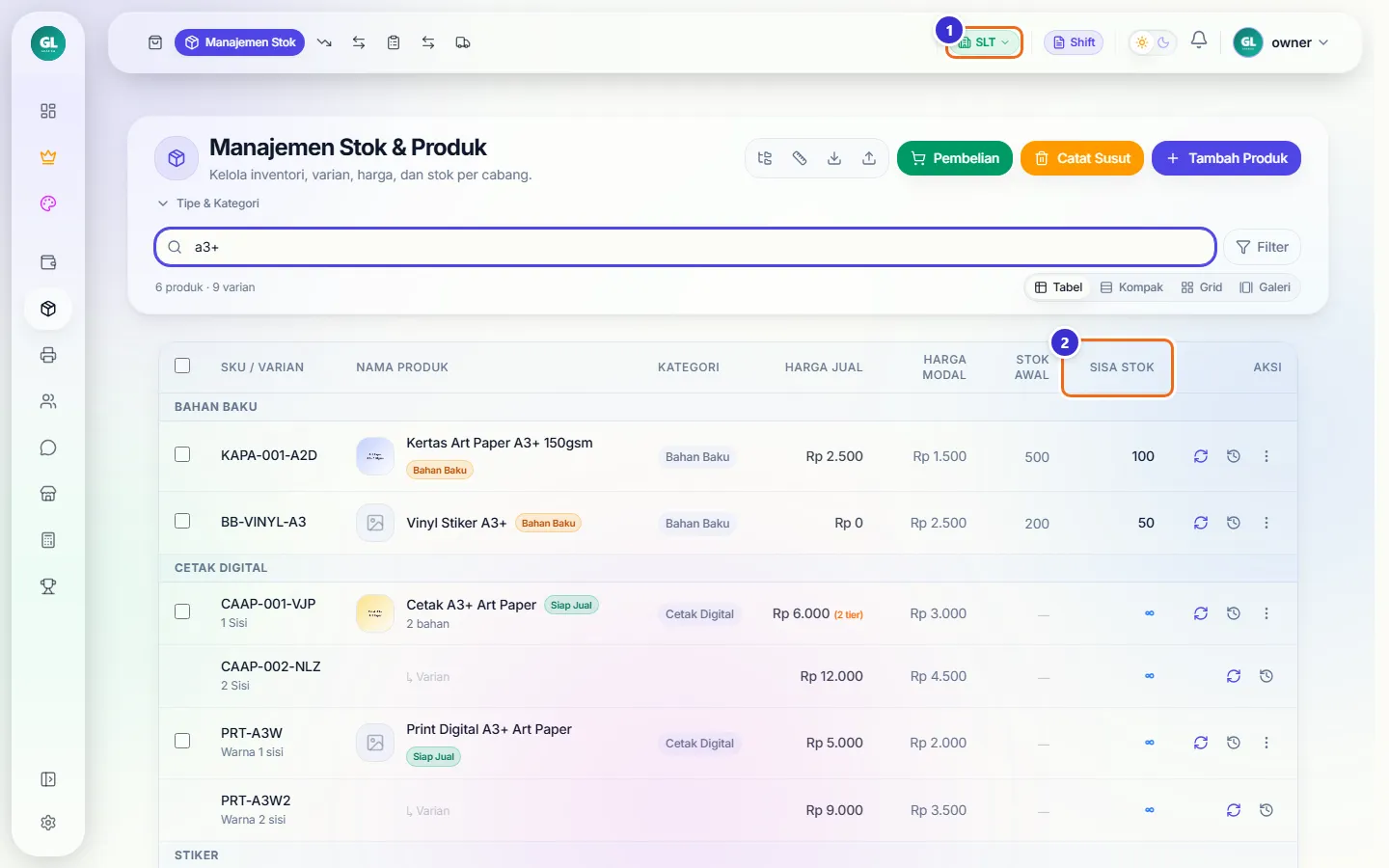Open the owner account dropdown

(1282, 42)
